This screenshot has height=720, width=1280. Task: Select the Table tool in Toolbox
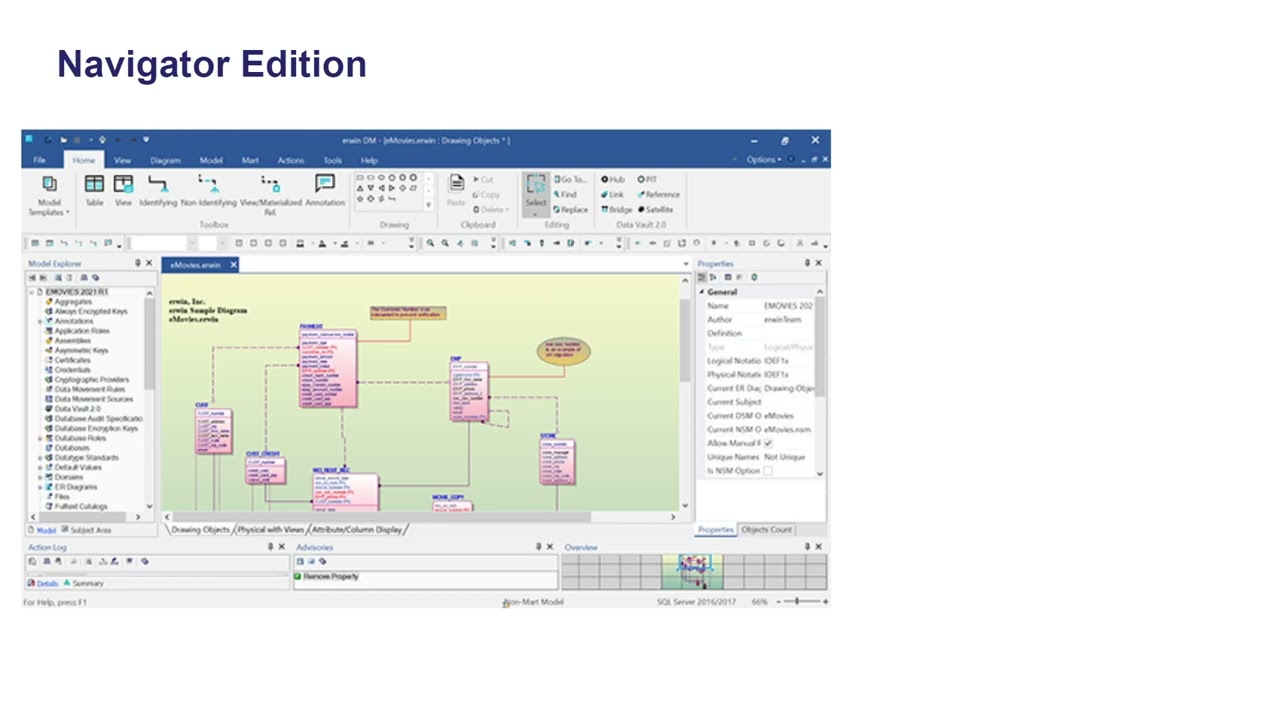94,190
